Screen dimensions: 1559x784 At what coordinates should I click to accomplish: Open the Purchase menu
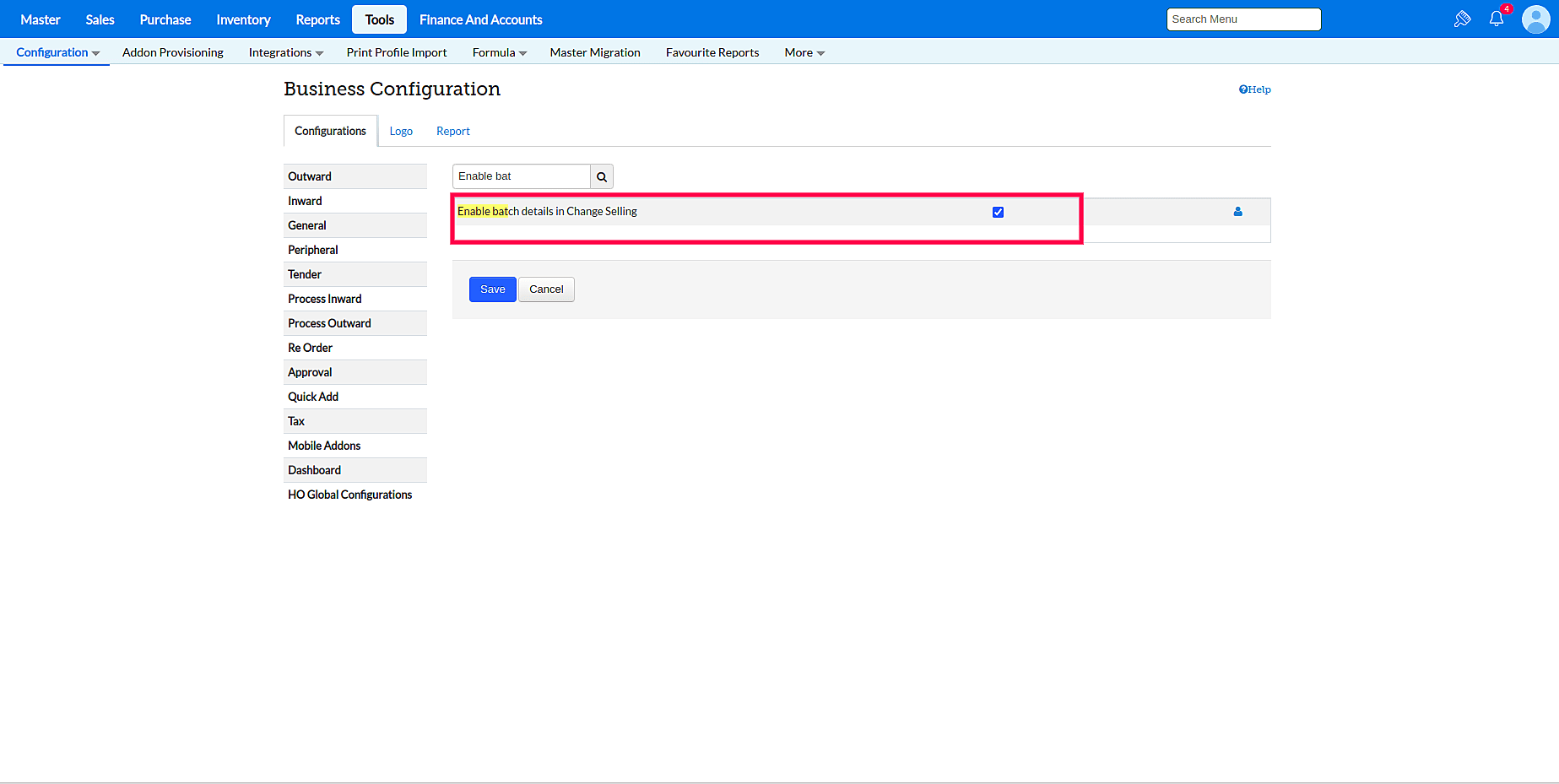[x=165, y=19]
